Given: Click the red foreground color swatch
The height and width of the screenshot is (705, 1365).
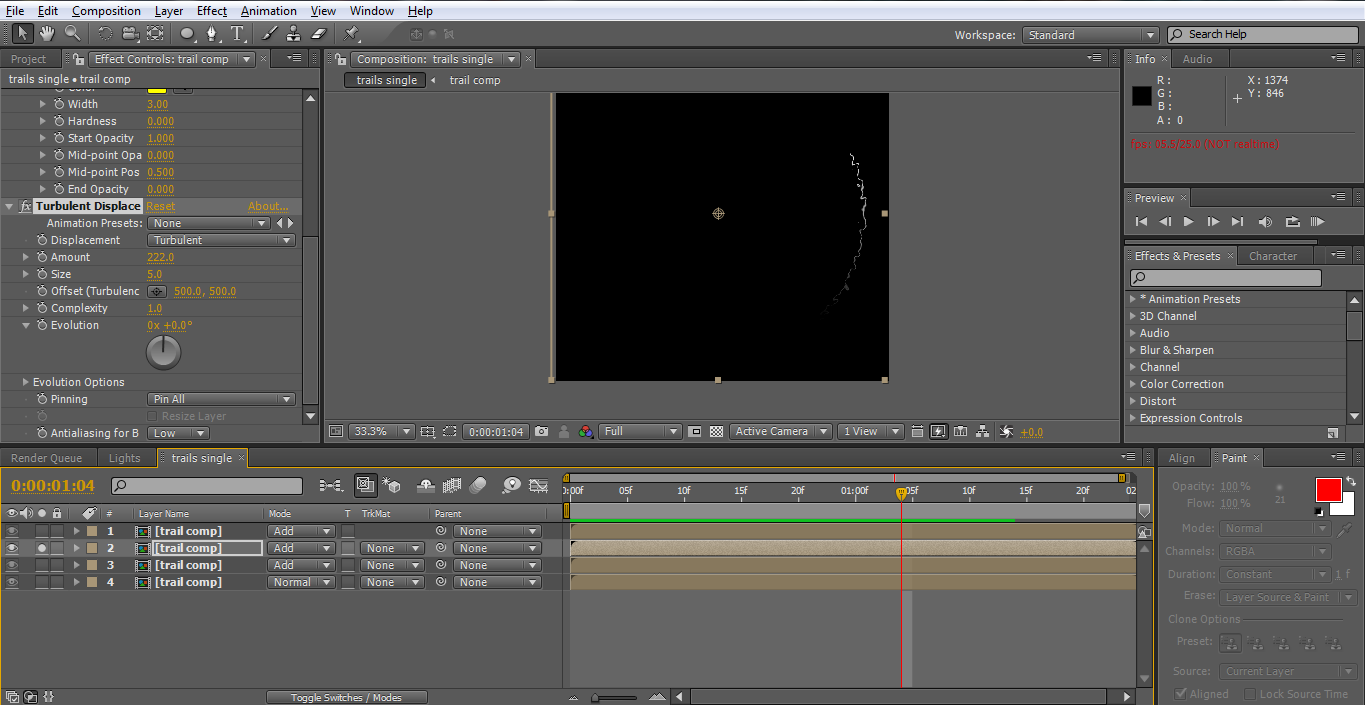Looking at the screenshot, I should (1328, 490).
